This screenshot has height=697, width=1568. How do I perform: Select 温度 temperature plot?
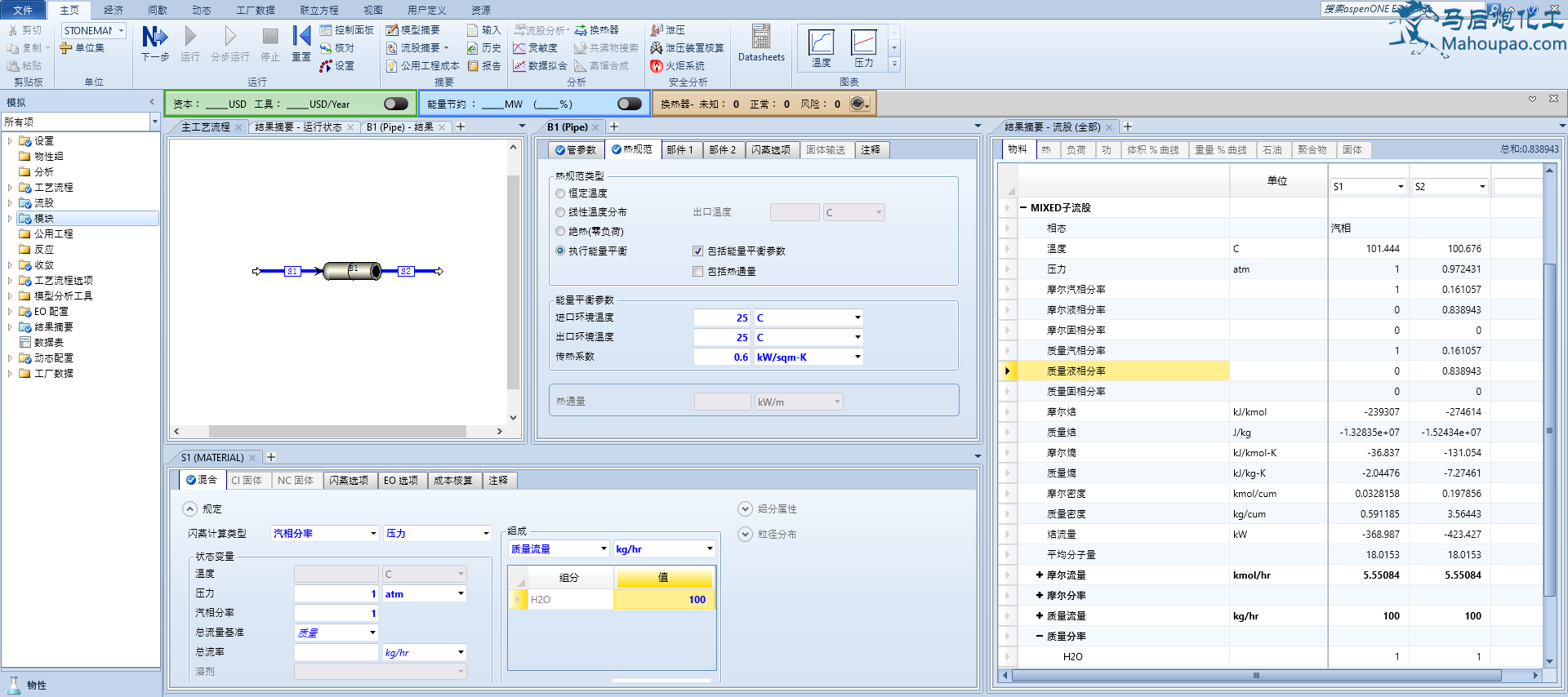(x=821, y=48)
